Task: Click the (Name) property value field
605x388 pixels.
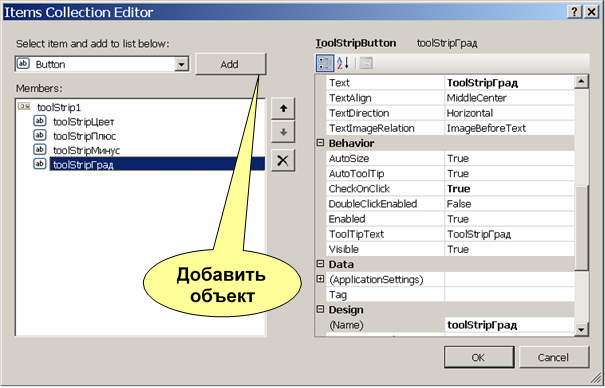Action: click(509, 325)
